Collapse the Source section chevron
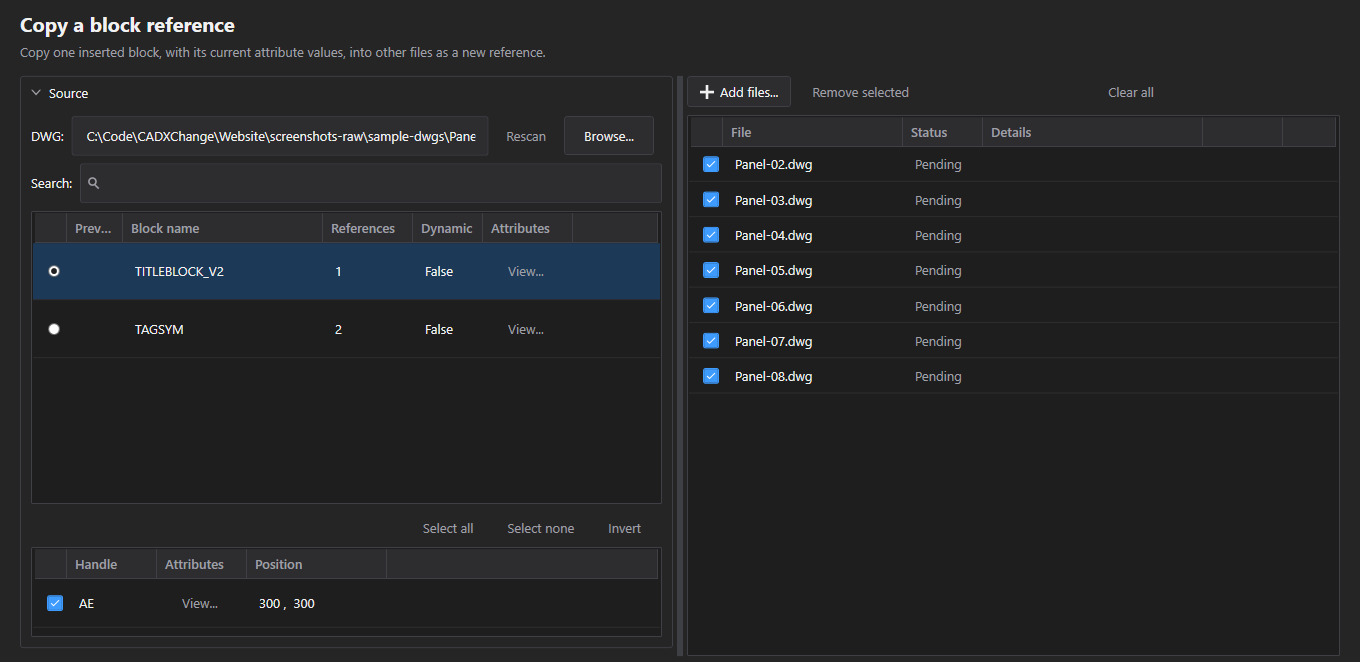This screenshot has width=1360, height=662. point(36,93)
